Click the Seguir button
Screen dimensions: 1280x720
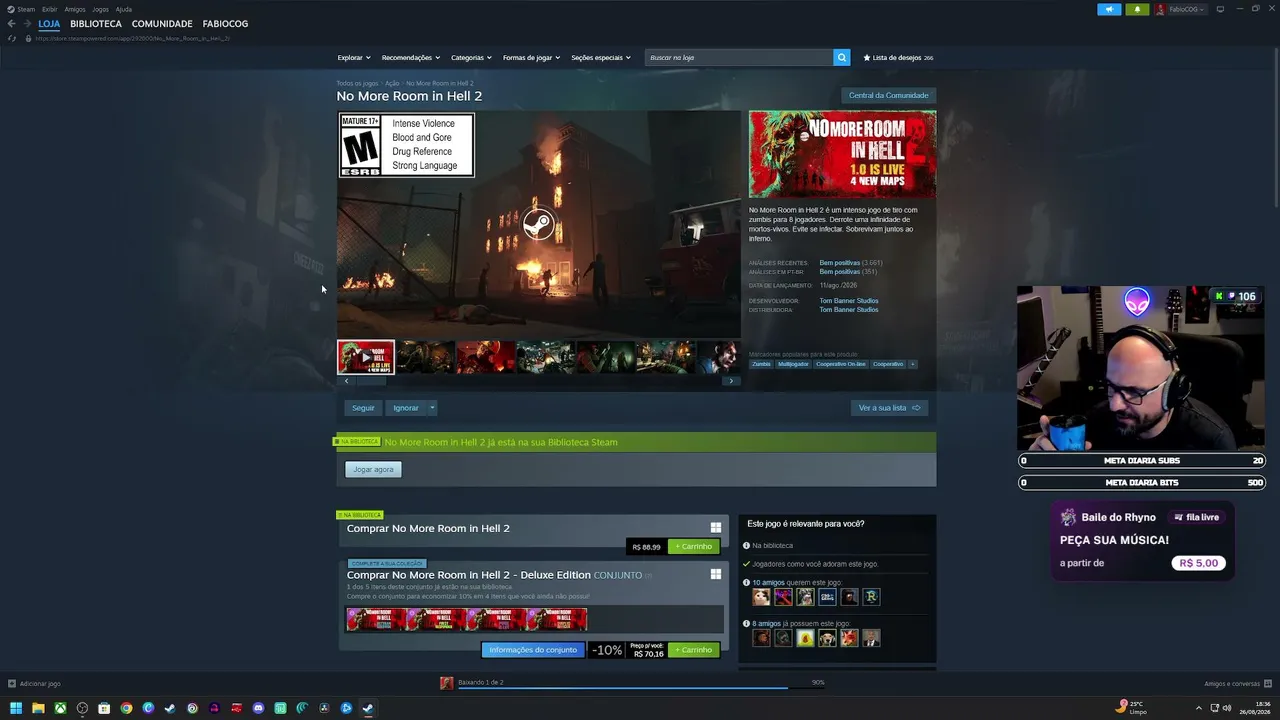363,407
